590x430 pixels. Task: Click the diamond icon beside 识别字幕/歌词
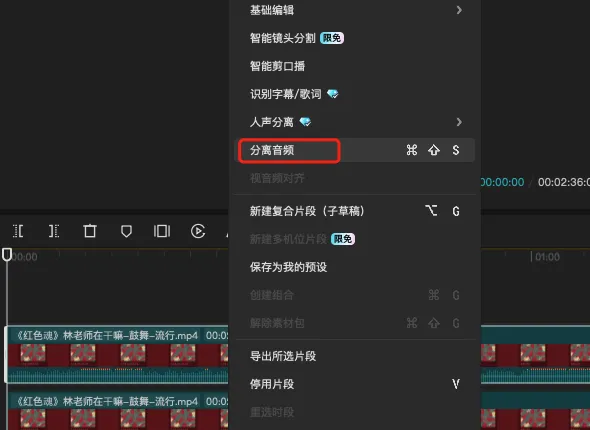pos(332,94)
